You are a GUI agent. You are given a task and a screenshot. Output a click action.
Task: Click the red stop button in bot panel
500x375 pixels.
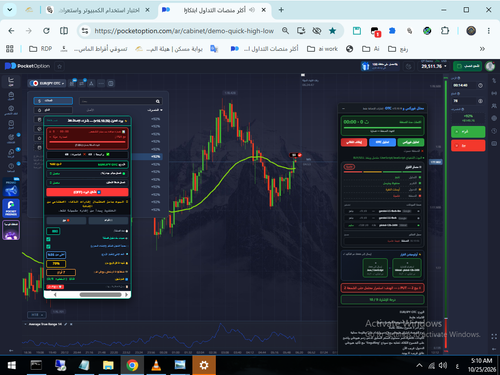[x=354, y=142]
